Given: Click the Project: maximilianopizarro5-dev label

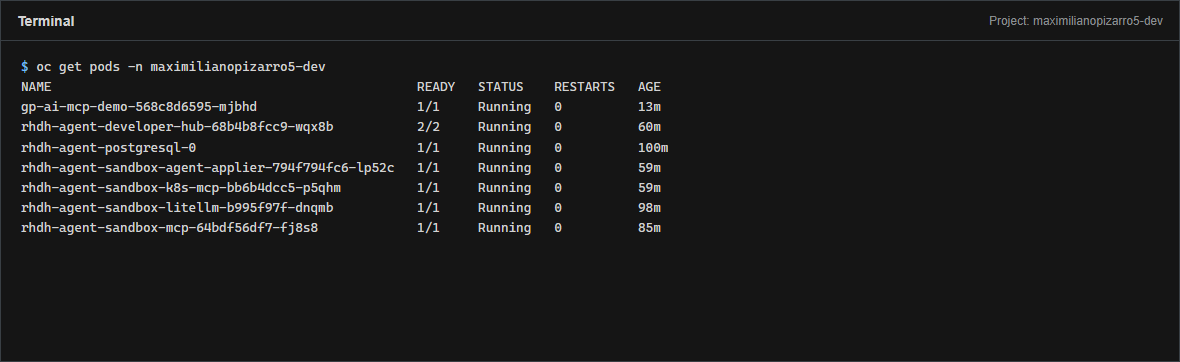Looking at the screenshot, I should point(1075,21).
